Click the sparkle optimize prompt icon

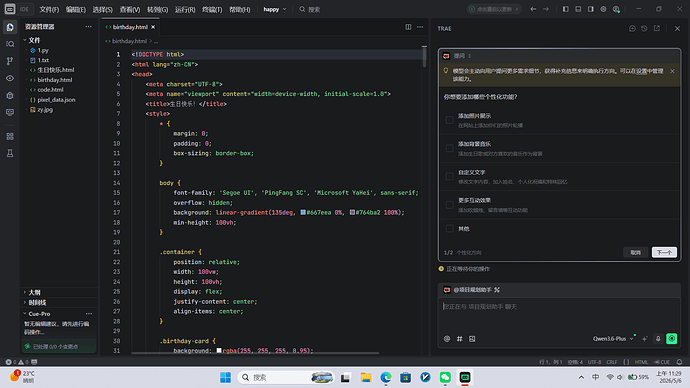click(x=645, y=339)
